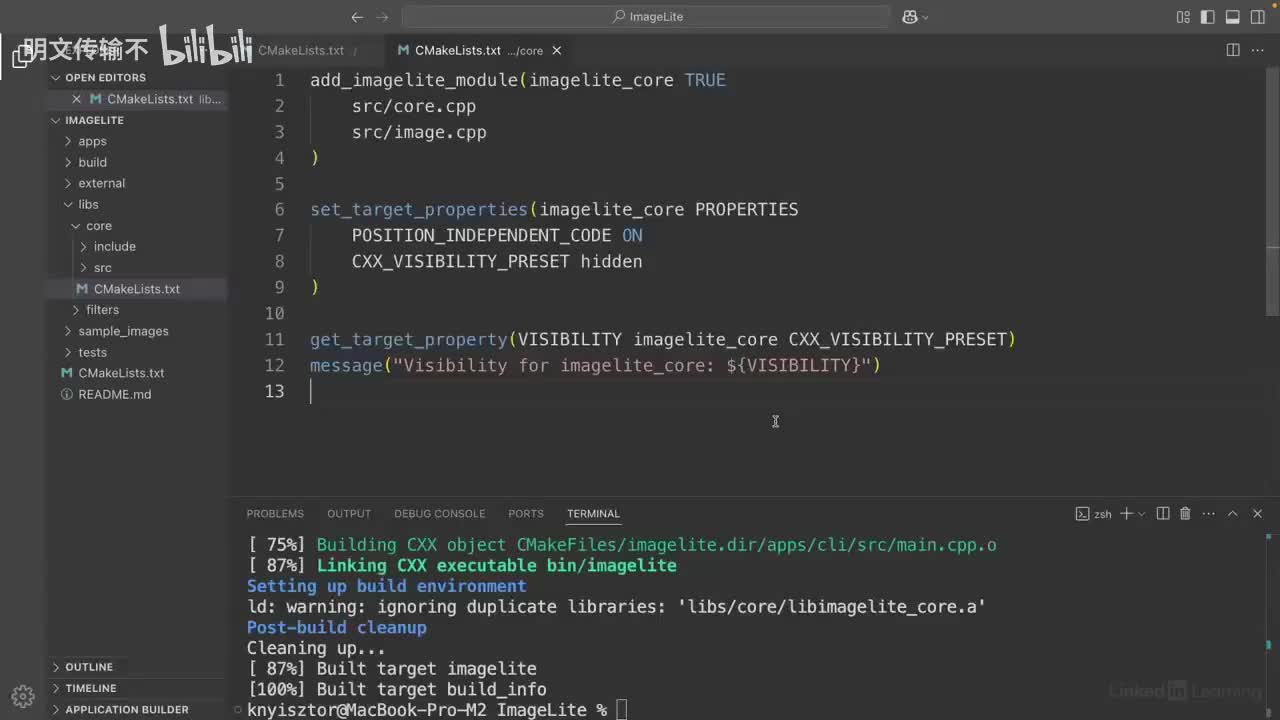Expand the Application Builder section
Screen dimensions: 1280x720
(126, 710)
